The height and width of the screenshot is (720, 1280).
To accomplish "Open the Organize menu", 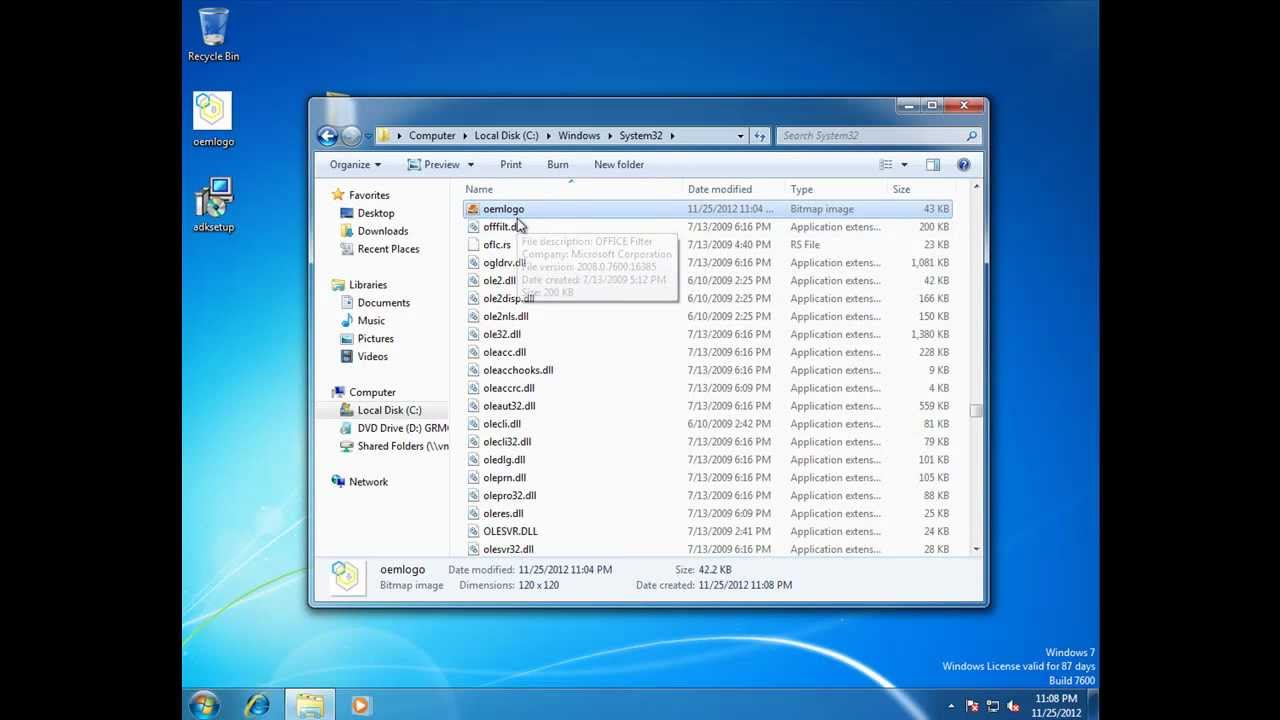I will click(x=355, y=165).
